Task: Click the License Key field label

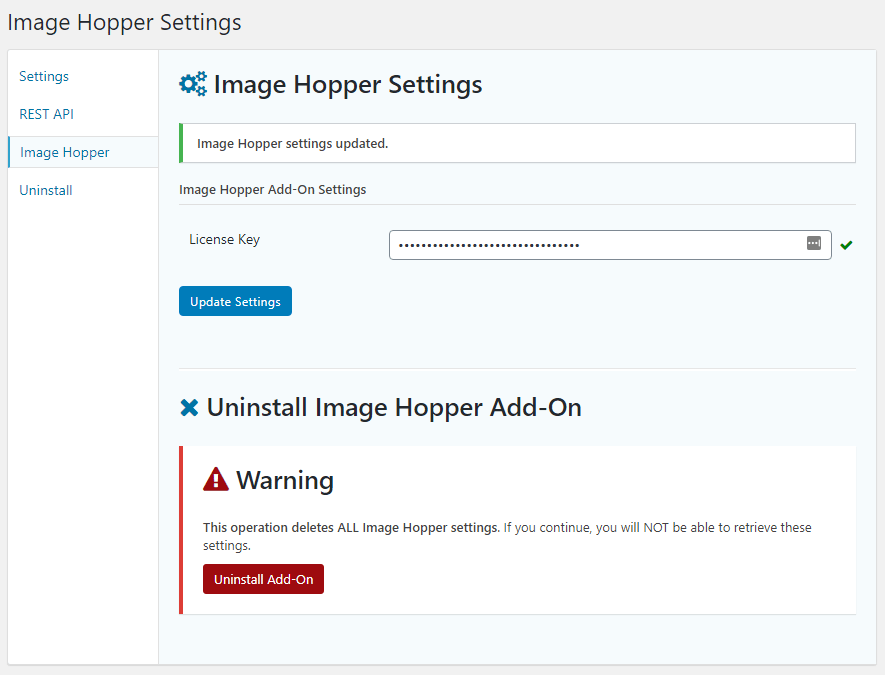Action: (223, 239)
